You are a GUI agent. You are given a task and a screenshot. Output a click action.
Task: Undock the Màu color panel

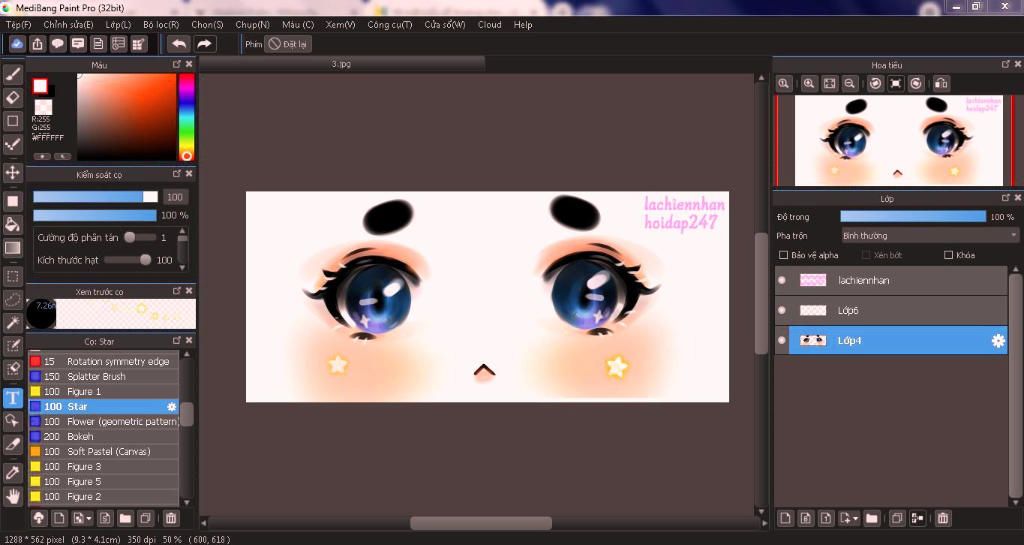(177, 65)
